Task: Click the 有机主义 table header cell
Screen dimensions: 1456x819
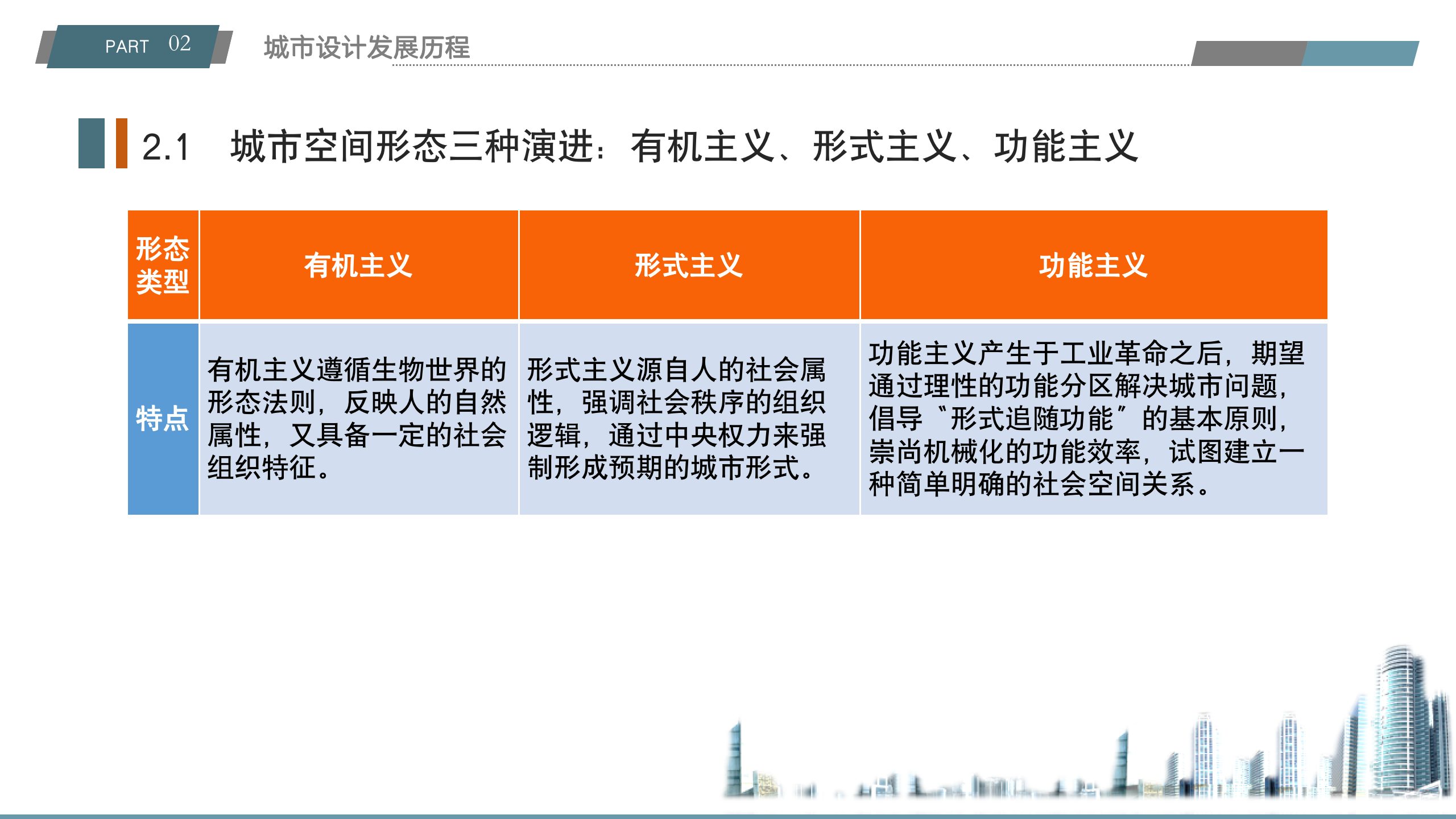Action: point(358,265)
